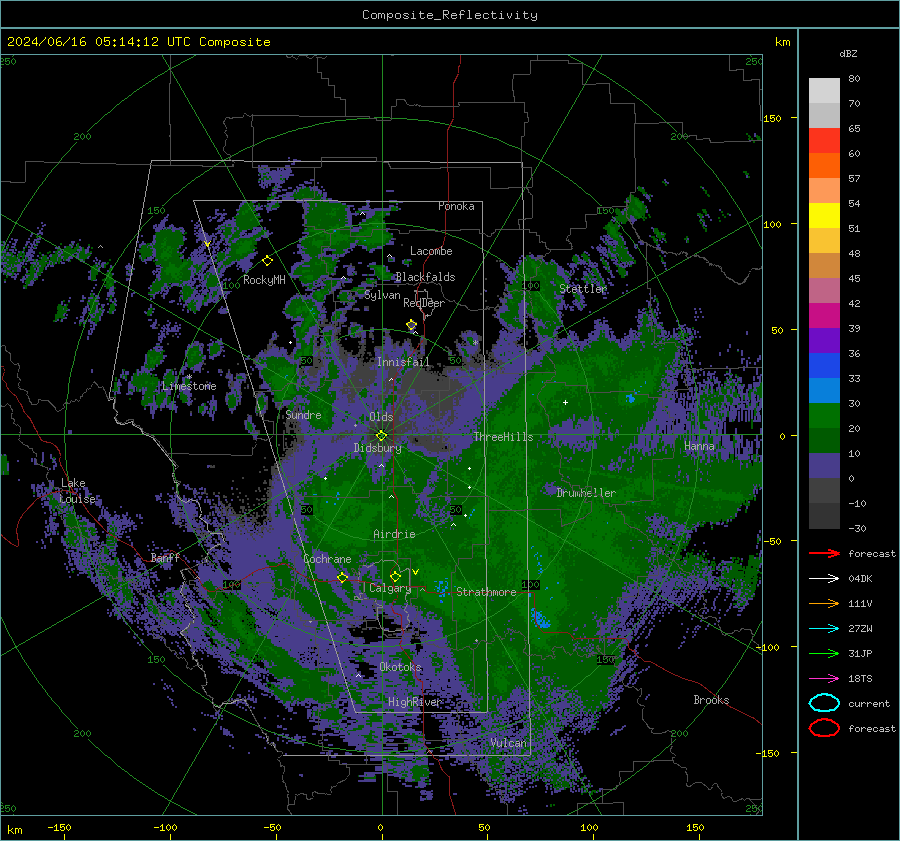Select the slate purple 0-10 dBZ swatch
The image size is (900, 841).
(824, 466)
